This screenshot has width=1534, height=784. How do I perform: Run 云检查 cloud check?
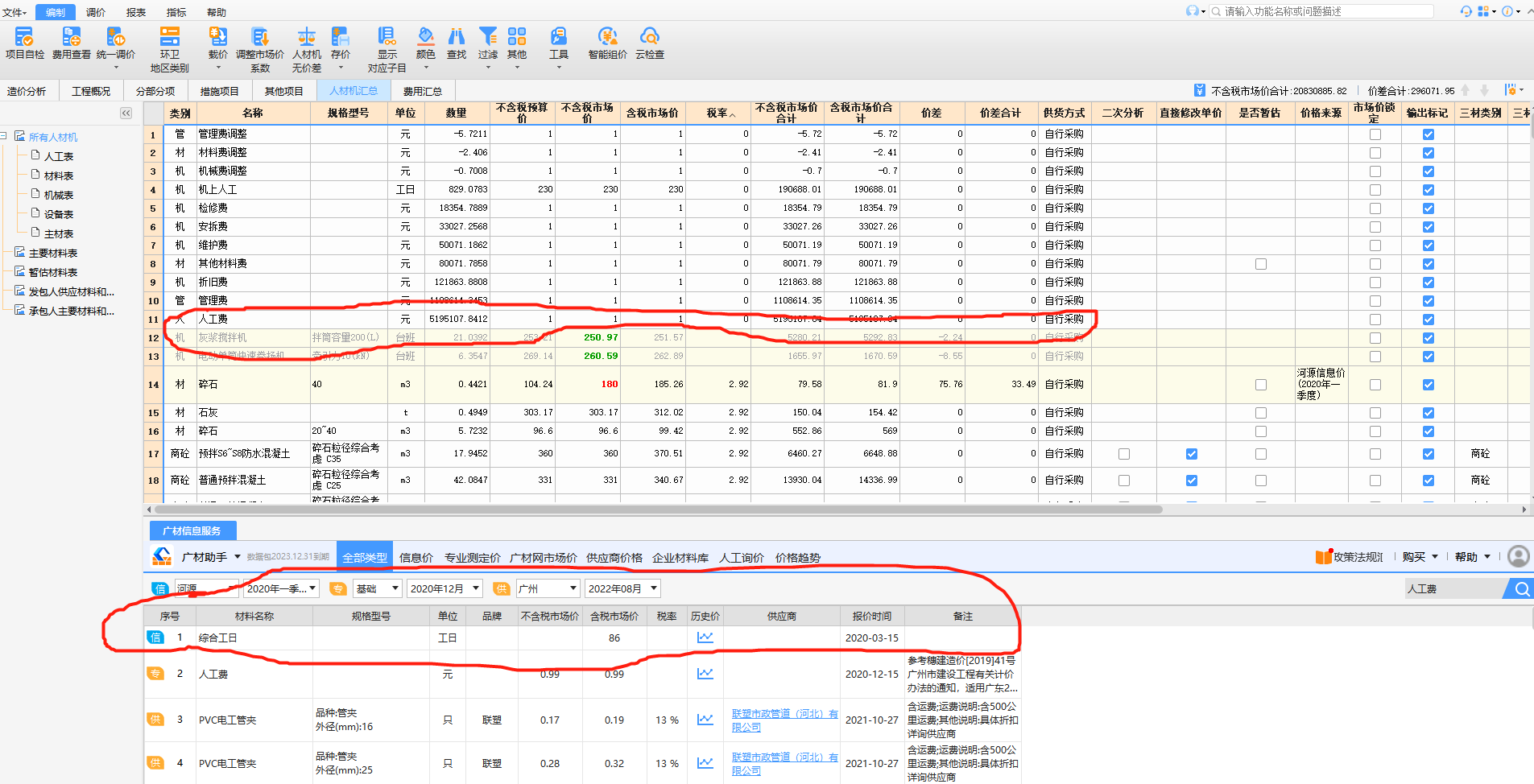pos(650,43)
